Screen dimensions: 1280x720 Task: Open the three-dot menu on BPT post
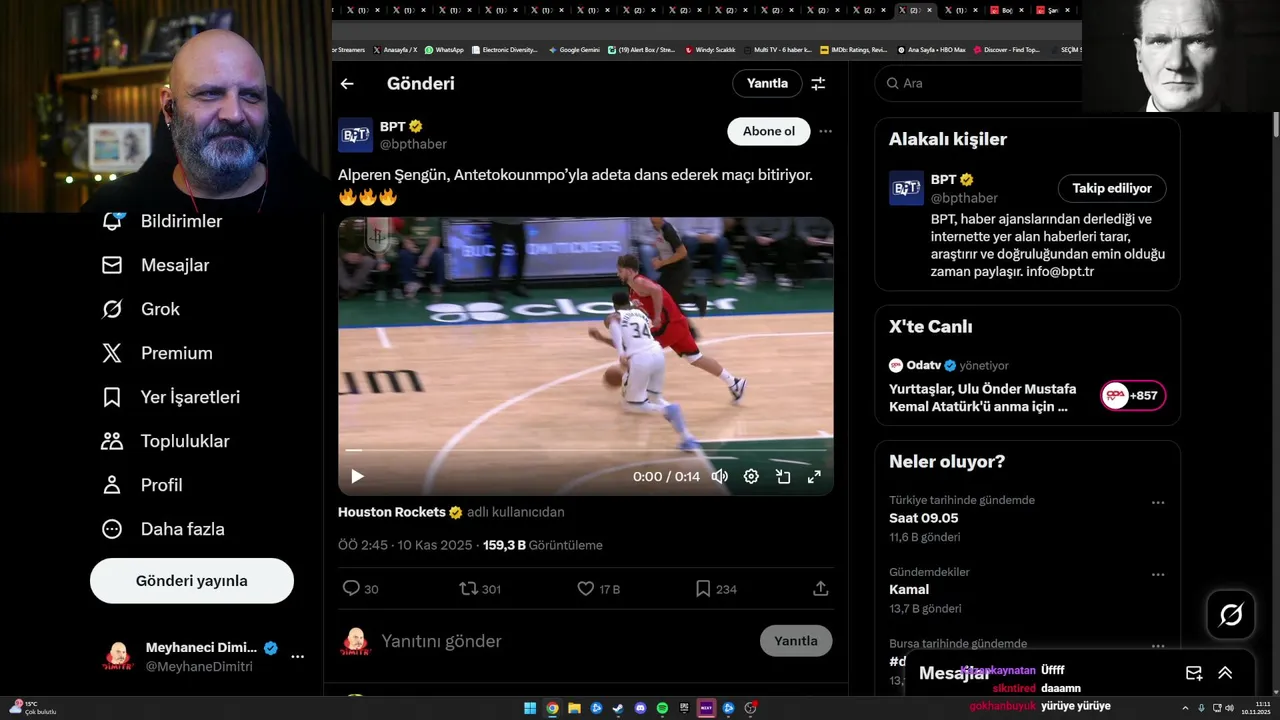825,131
